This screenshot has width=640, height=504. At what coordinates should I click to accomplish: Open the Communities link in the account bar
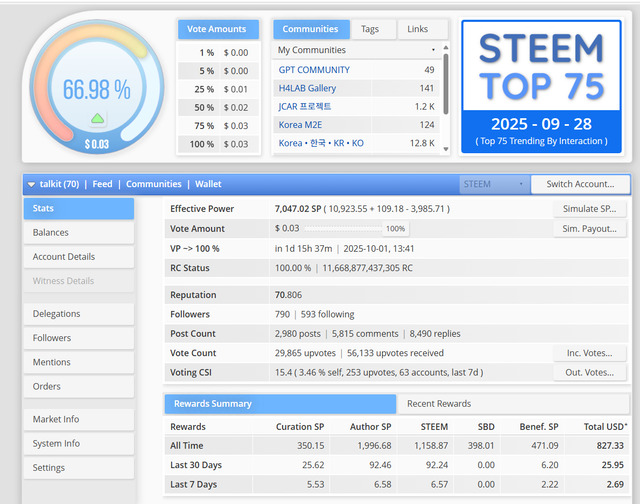153,184
